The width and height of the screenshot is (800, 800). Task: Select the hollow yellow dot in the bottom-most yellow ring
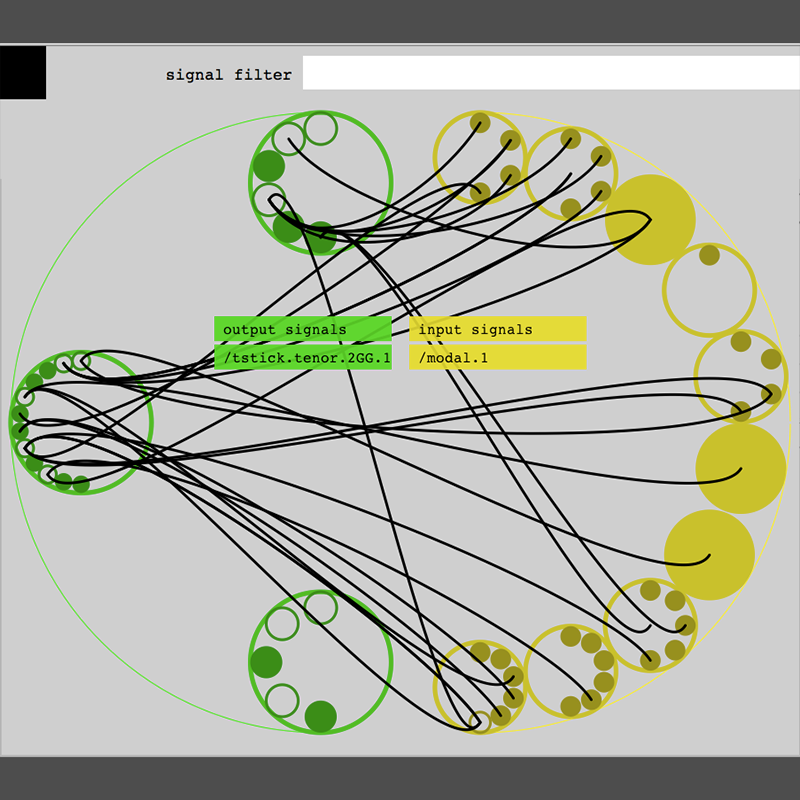[x=480, y=721]
